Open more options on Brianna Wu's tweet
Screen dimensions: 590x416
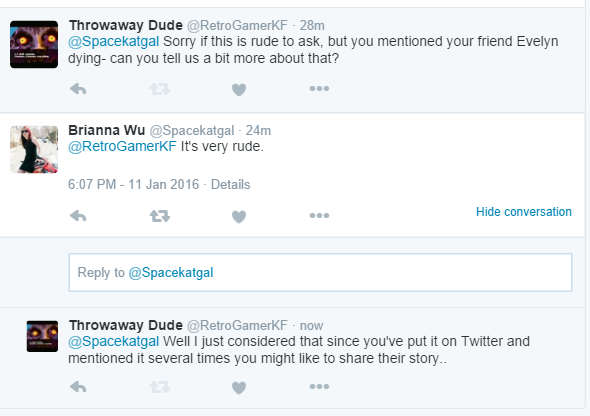319,216
